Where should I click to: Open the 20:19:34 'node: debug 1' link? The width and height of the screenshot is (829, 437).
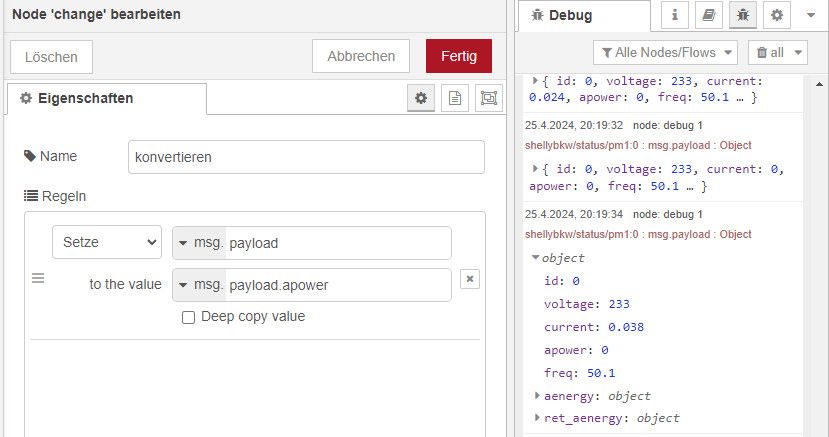pyautogui.click(x=668, y=215)
